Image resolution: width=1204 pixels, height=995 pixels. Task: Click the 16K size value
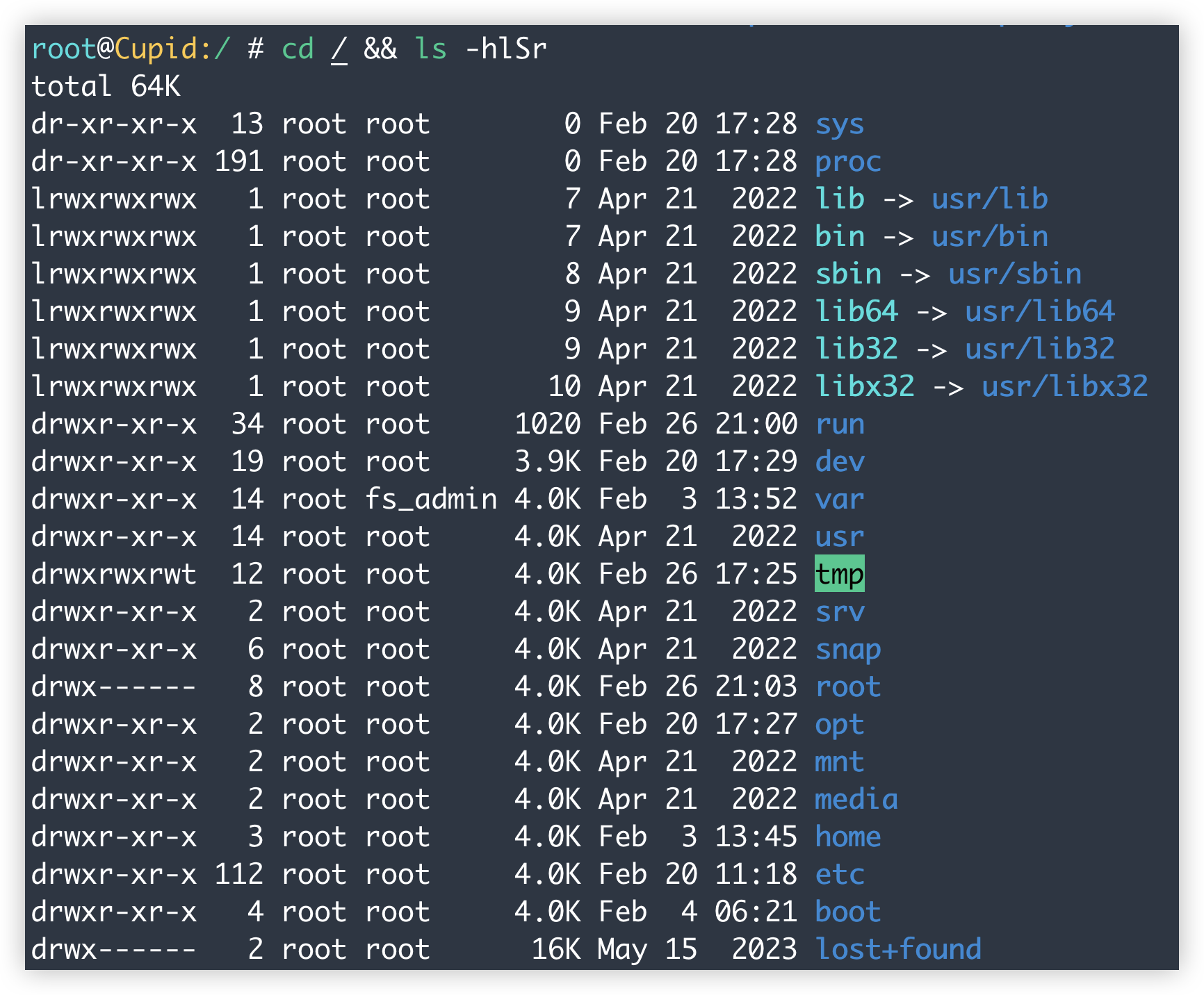[x=555, y=950]
